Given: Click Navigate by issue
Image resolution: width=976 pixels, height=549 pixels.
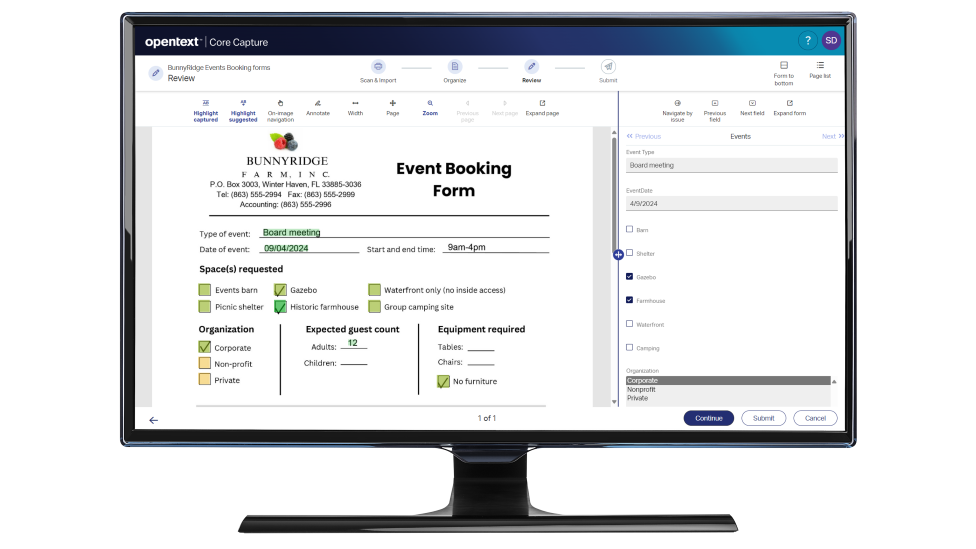Looking at the screenshot, I should 677,111.
